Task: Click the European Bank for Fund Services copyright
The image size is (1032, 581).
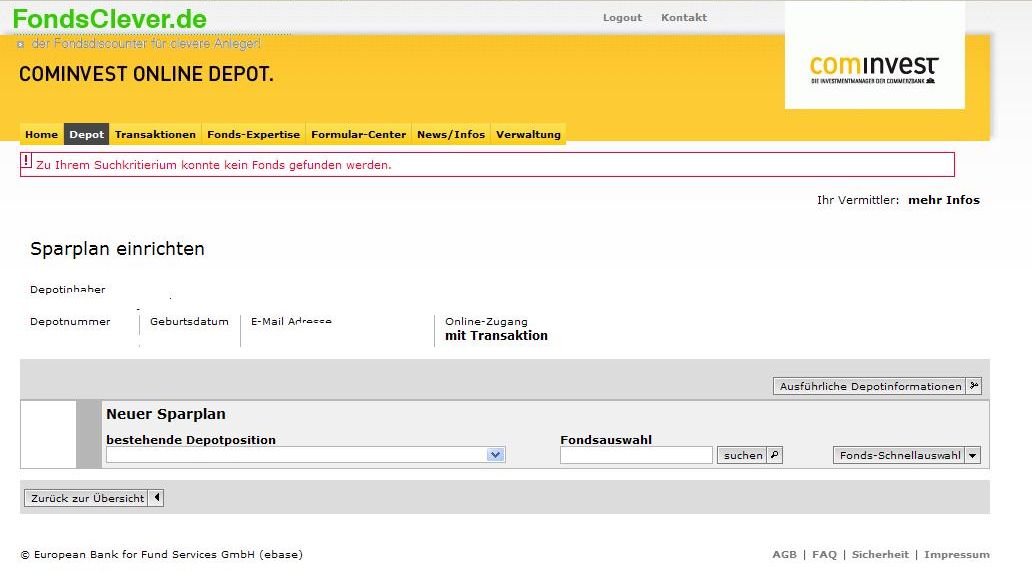Action: coord(162,555)
